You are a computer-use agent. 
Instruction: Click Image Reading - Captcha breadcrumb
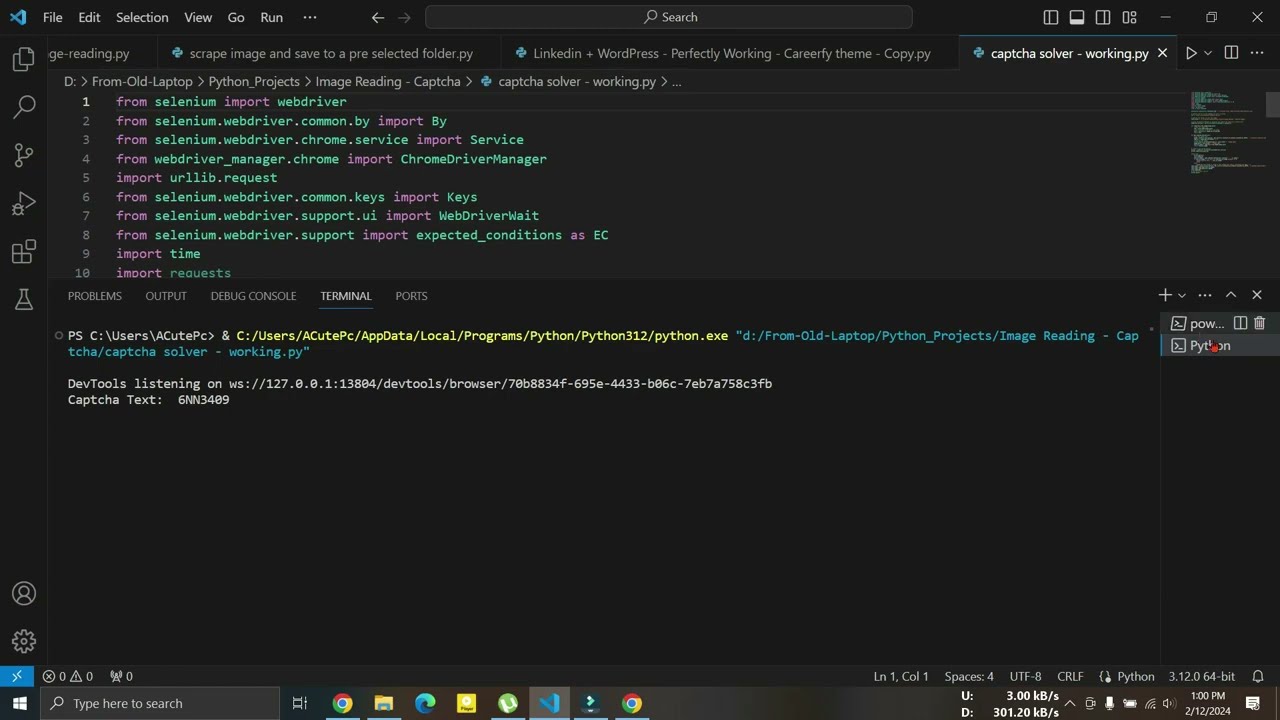point(388,82)
